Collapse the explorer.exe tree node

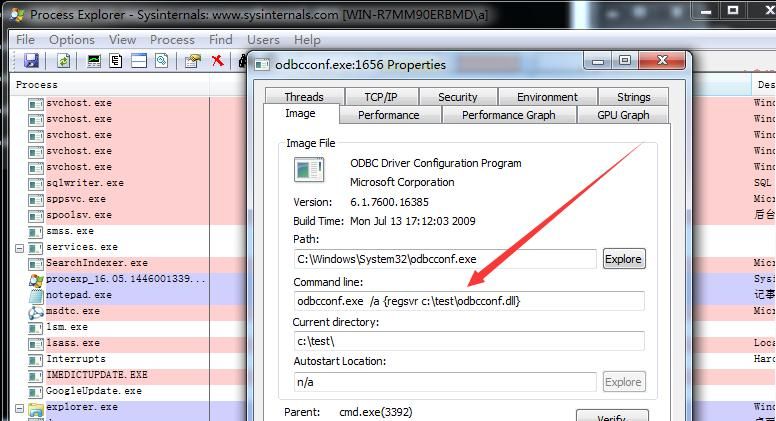point(19,408)
